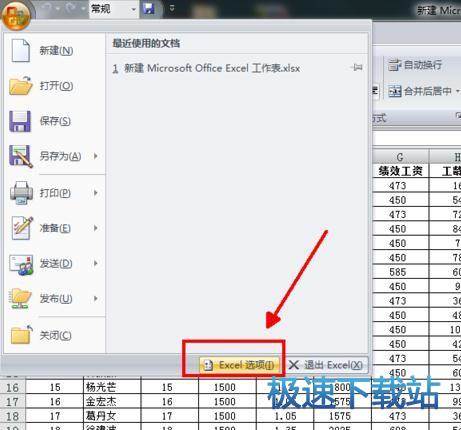Select 打开(O) menu entry

pyautogui.click(x=56, y=86)
